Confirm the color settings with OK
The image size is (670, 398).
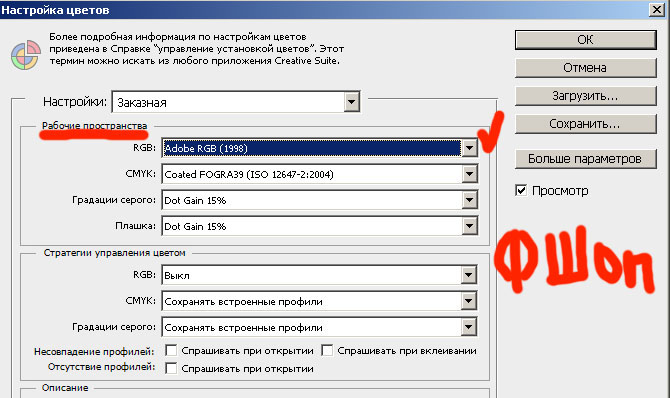[585, 40]
